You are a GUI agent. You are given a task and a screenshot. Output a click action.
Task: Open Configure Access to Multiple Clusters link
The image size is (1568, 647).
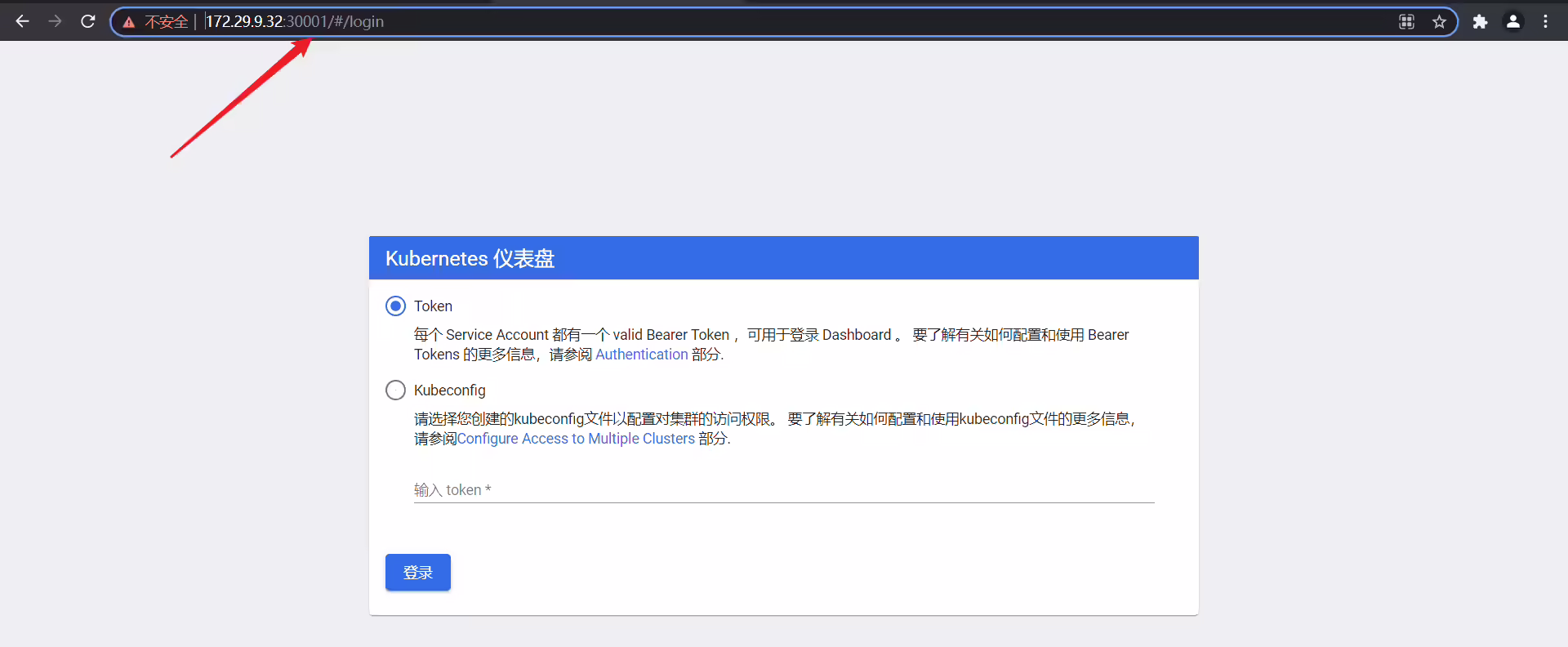(576, 439)
